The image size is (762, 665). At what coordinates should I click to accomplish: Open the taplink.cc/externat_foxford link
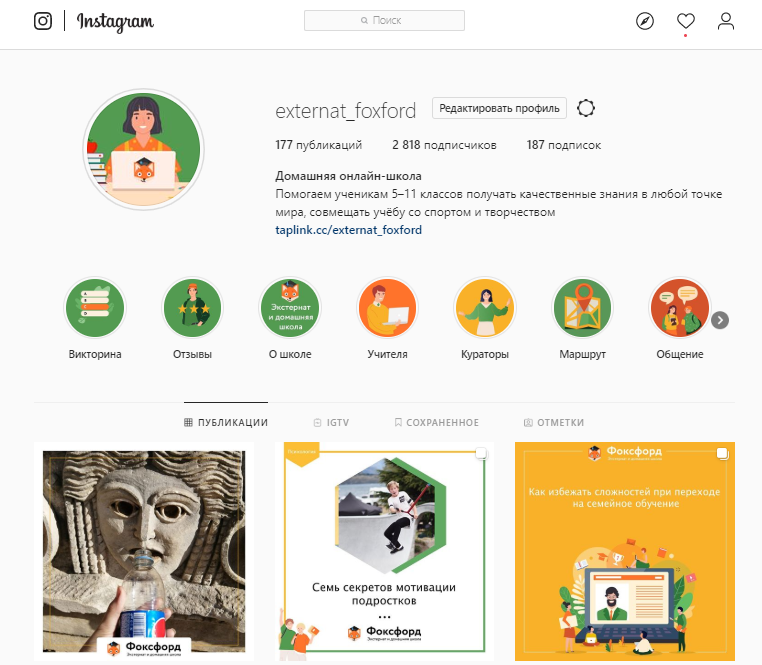pos(348,229)
